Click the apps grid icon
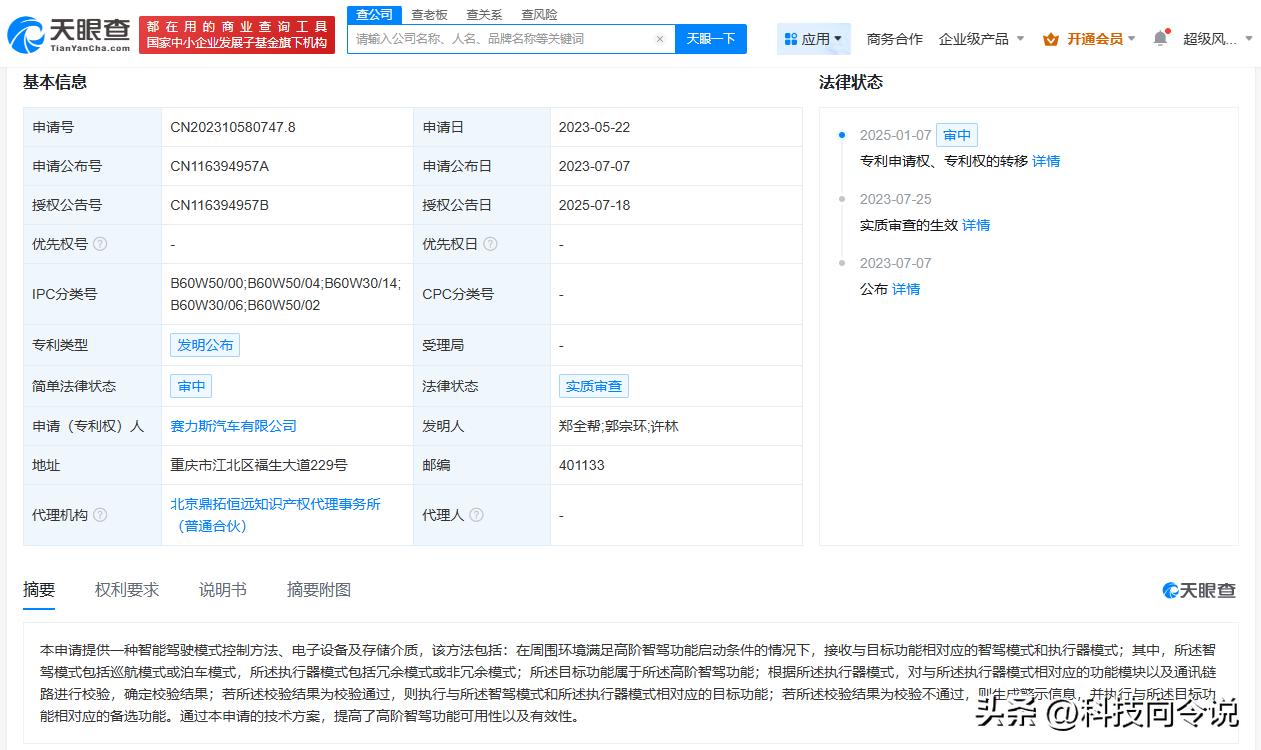1261x750 pixels. coord(791,39)
